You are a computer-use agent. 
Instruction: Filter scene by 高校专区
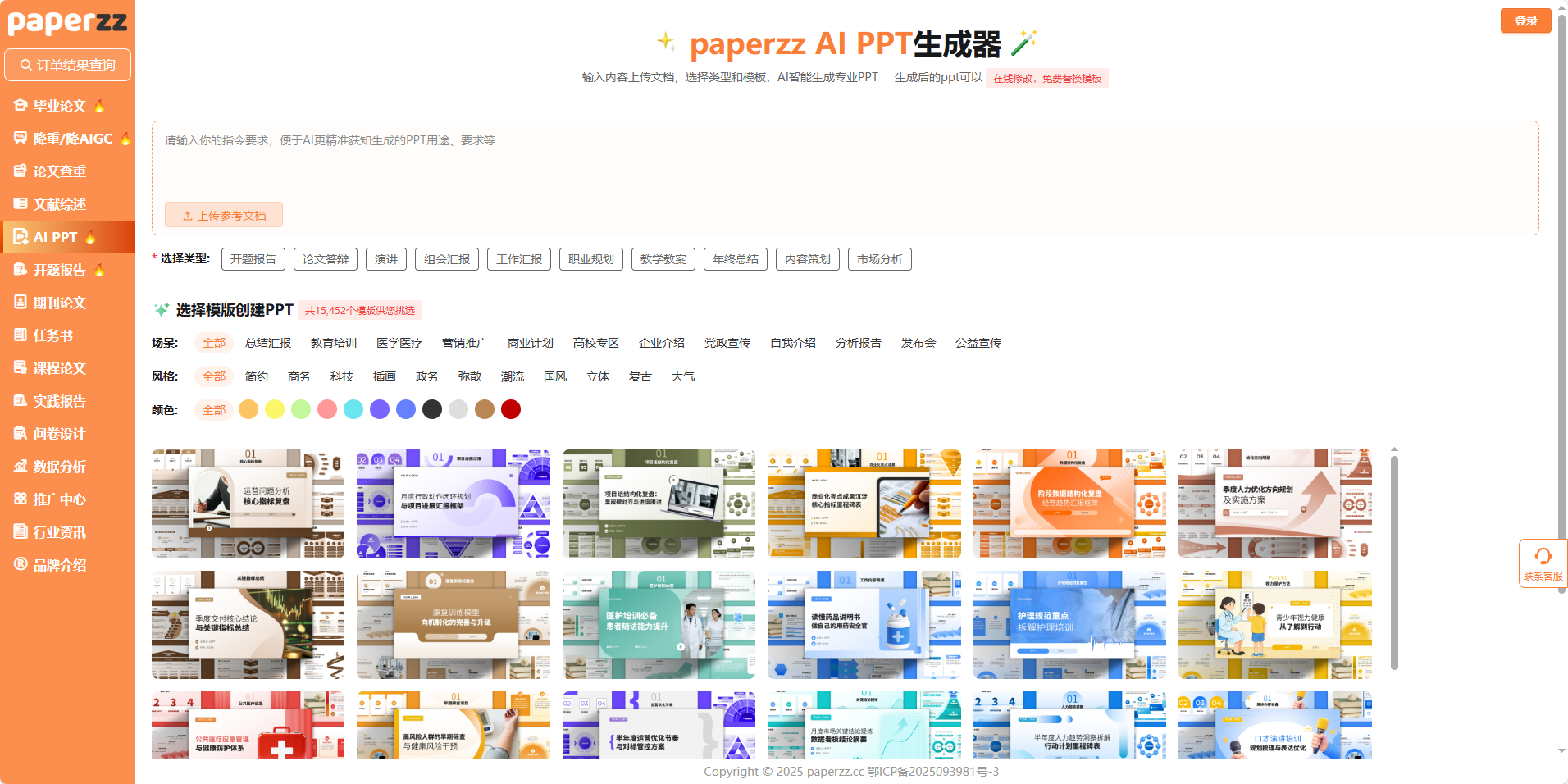[x=596, y=343]
